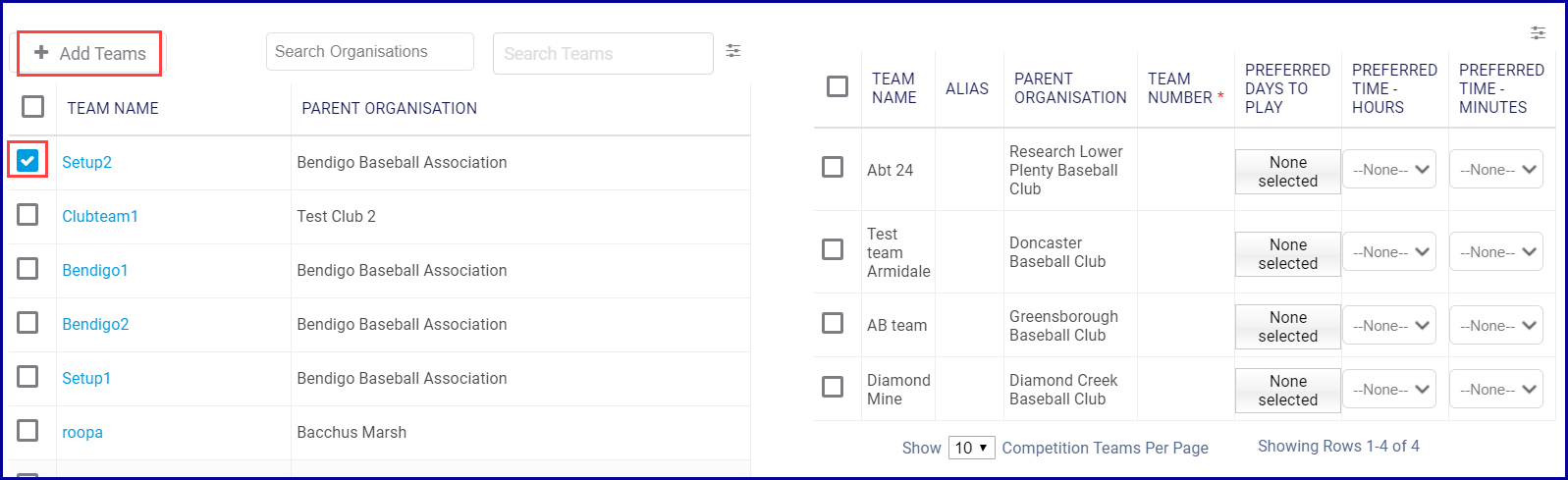
Task: Open preferred days selector for Diamond Mine
Action: [x=1287, y=390]
